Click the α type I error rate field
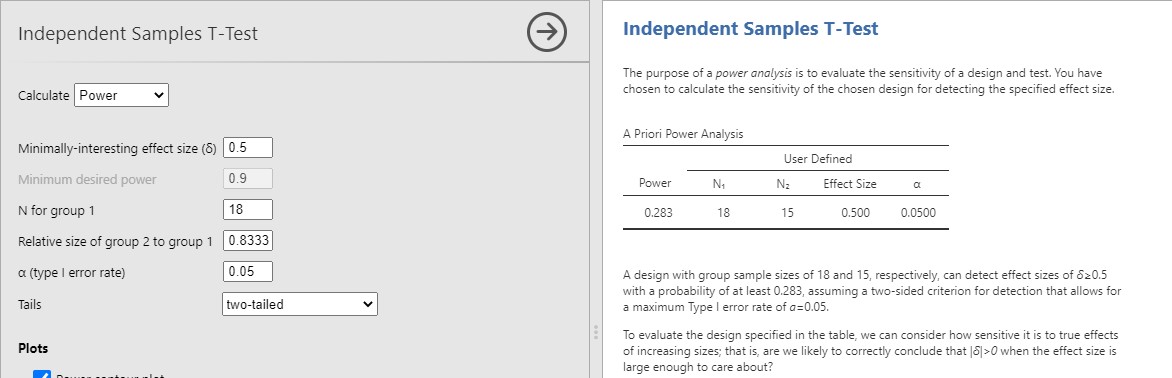This screenshot has height=378, width=1172. click(x=248, y=272)
